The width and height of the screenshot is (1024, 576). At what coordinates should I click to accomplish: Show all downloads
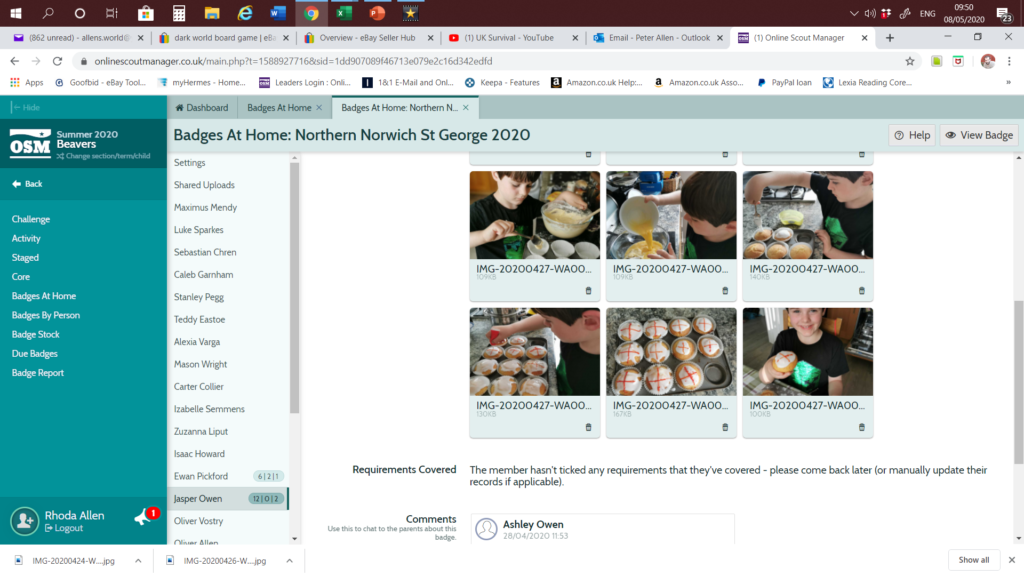(x=973, y=560)
